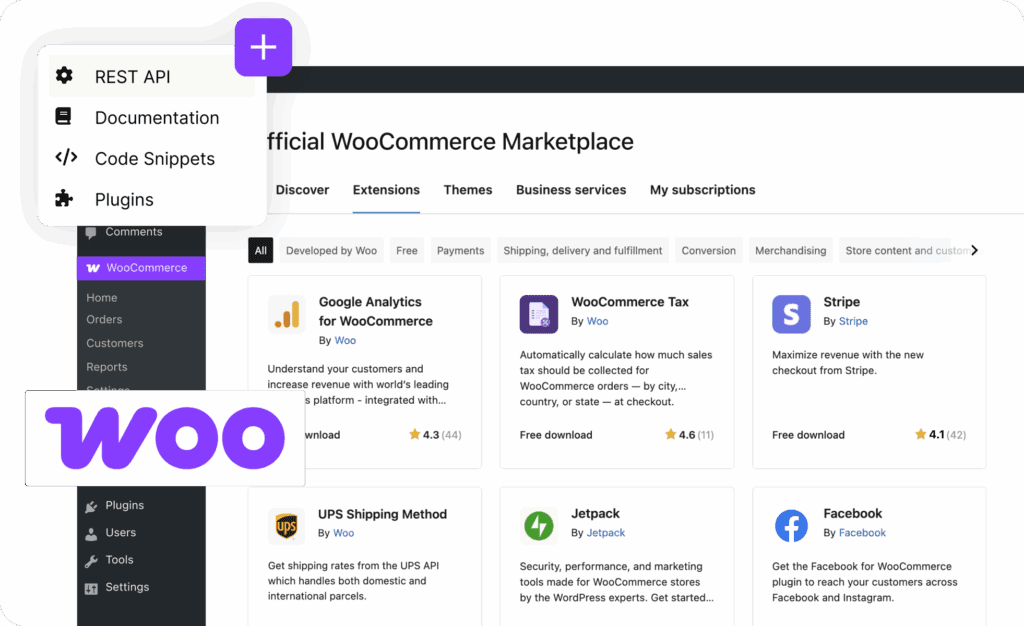The image size is (1024, 626).
Task: Filter by Developed by Woo
Action: click(331, 251)
